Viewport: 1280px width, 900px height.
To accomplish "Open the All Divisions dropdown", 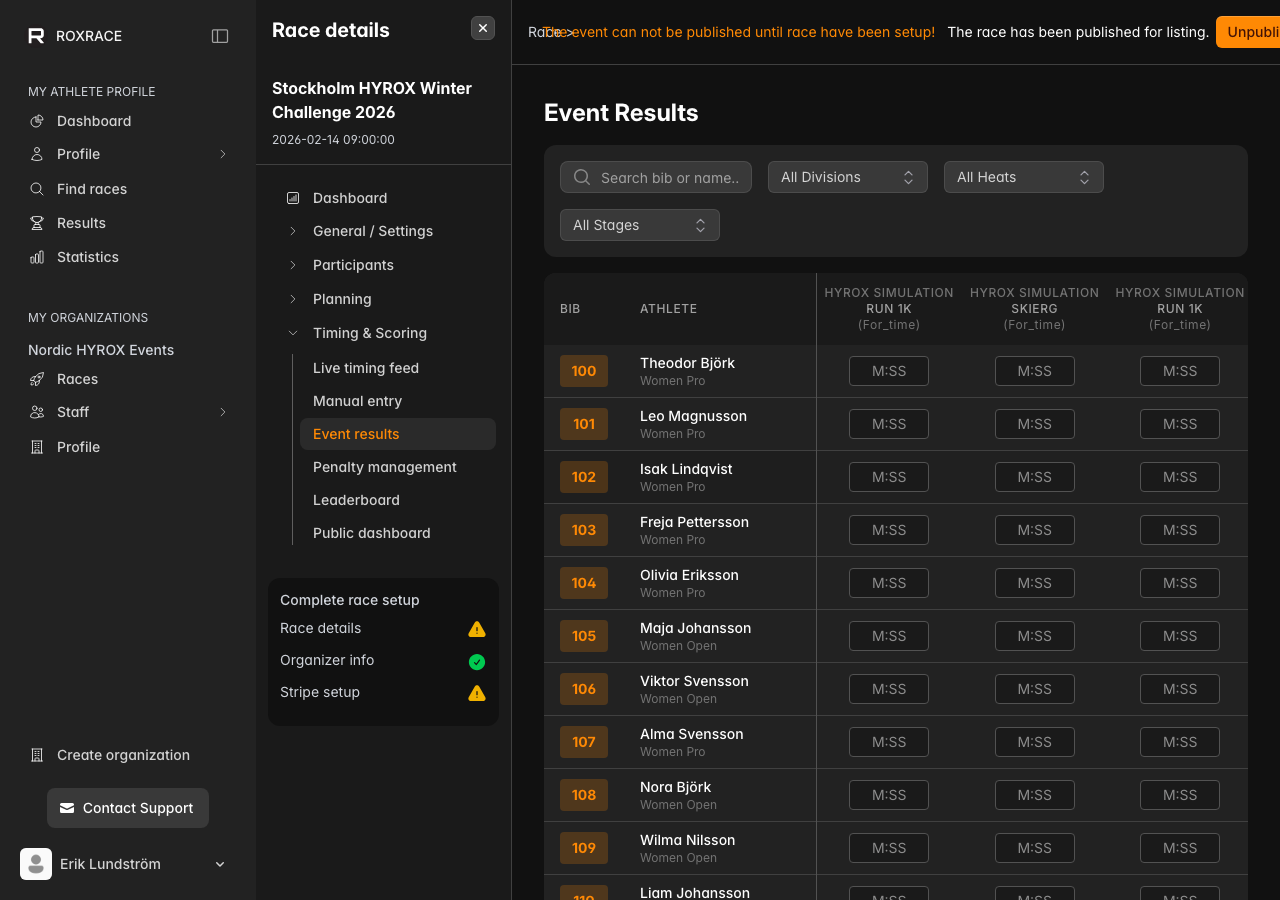I will pos(848,177).
